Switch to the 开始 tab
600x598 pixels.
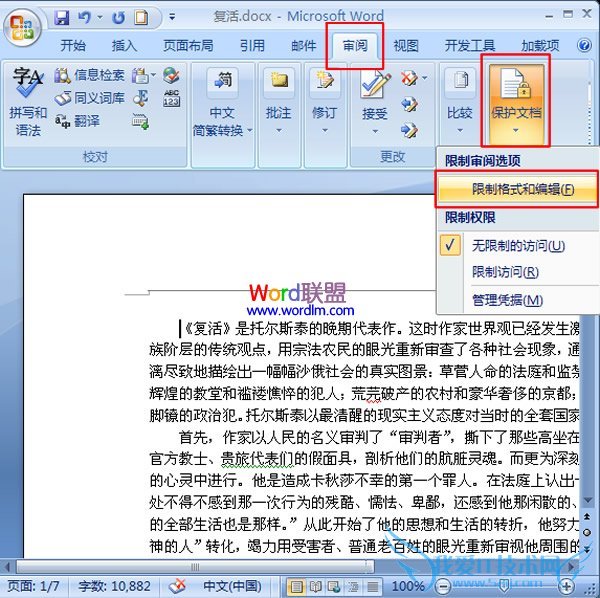click(x=73, y=46)
